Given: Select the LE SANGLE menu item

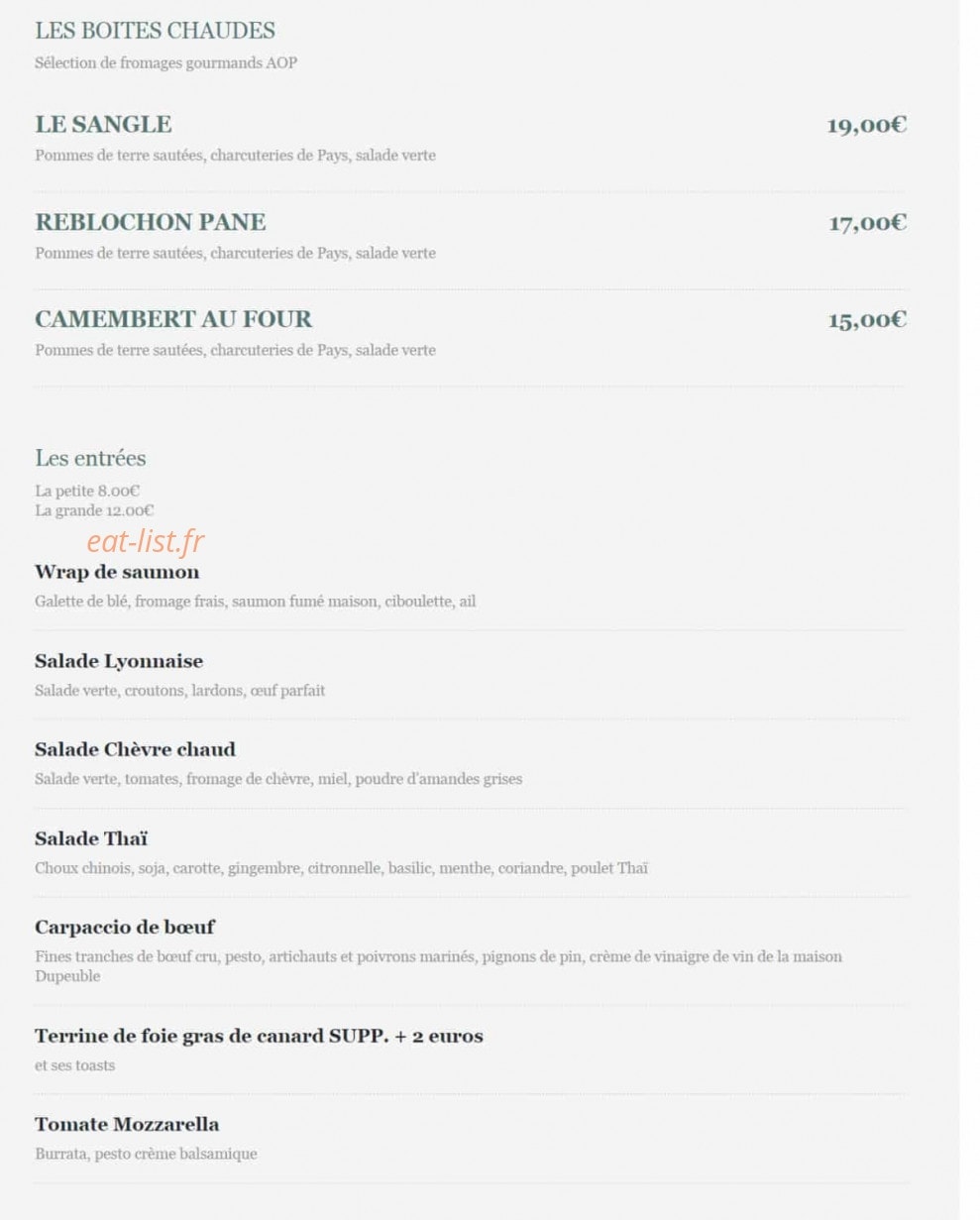Looking at the screenshot, I should click(x=103, y=124).
